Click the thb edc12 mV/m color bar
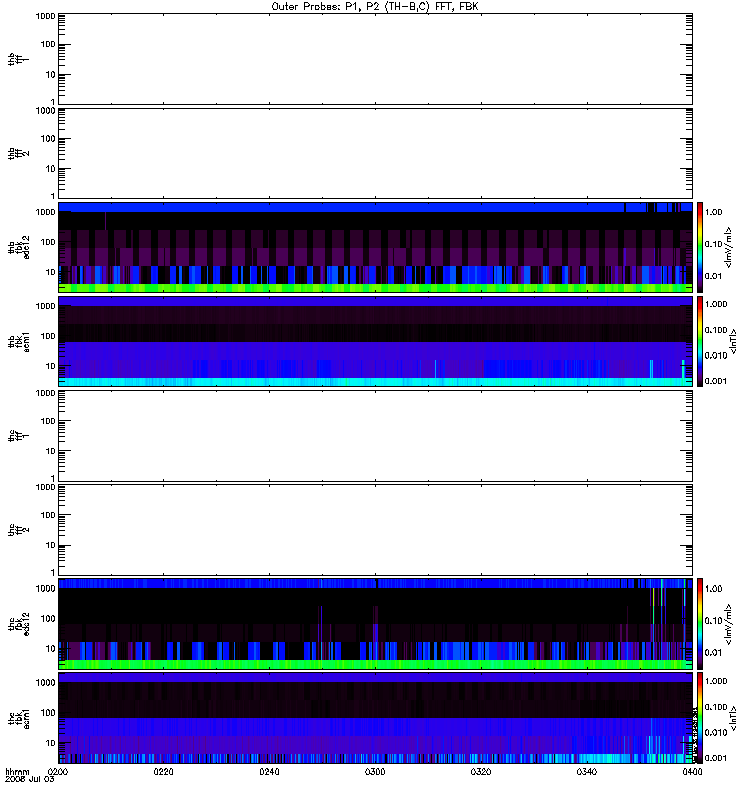Viewport: 750px width, 800px height. tap(700, 247)
